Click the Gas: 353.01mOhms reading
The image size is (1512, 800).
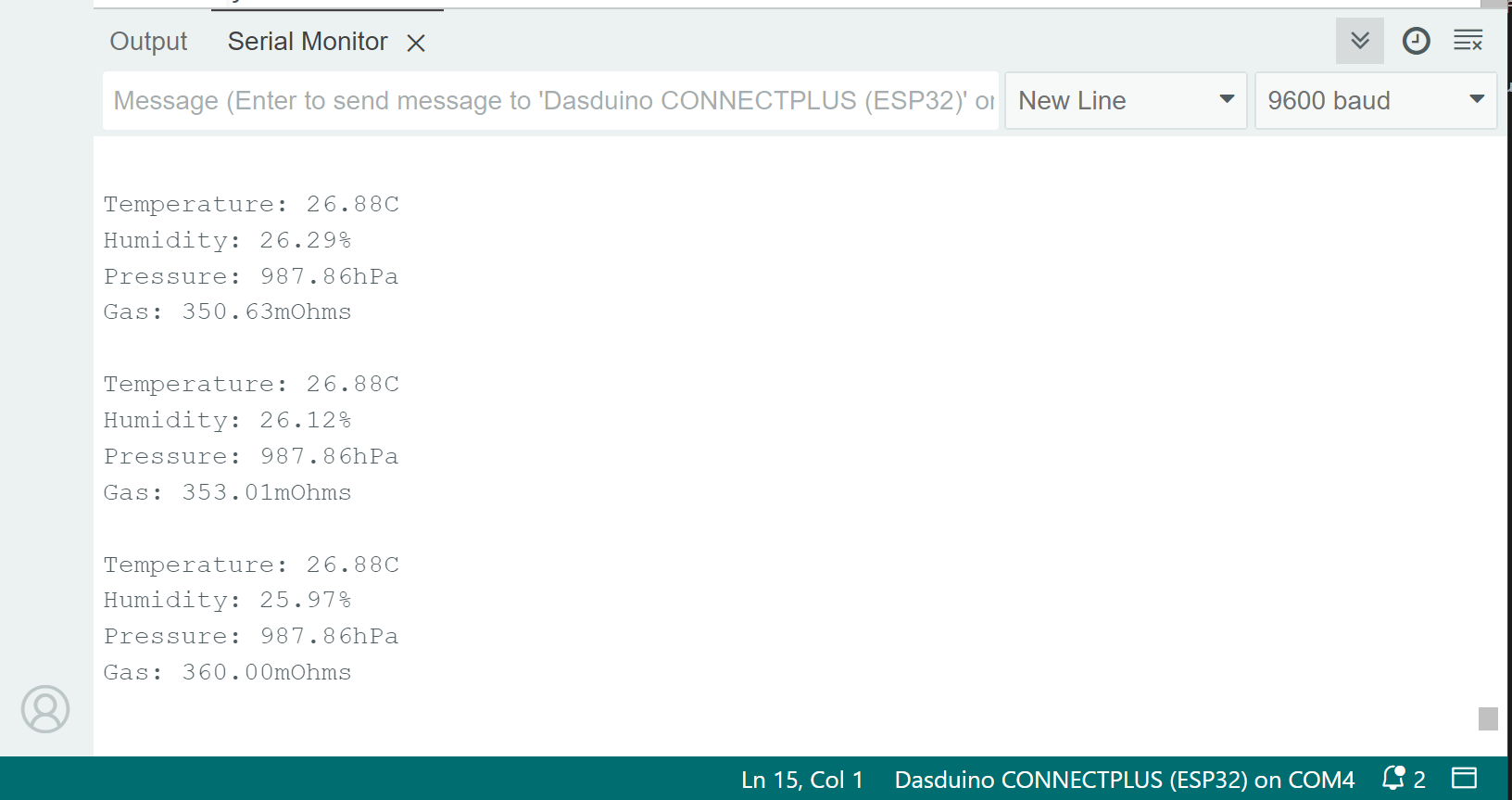tap(228, 492)
